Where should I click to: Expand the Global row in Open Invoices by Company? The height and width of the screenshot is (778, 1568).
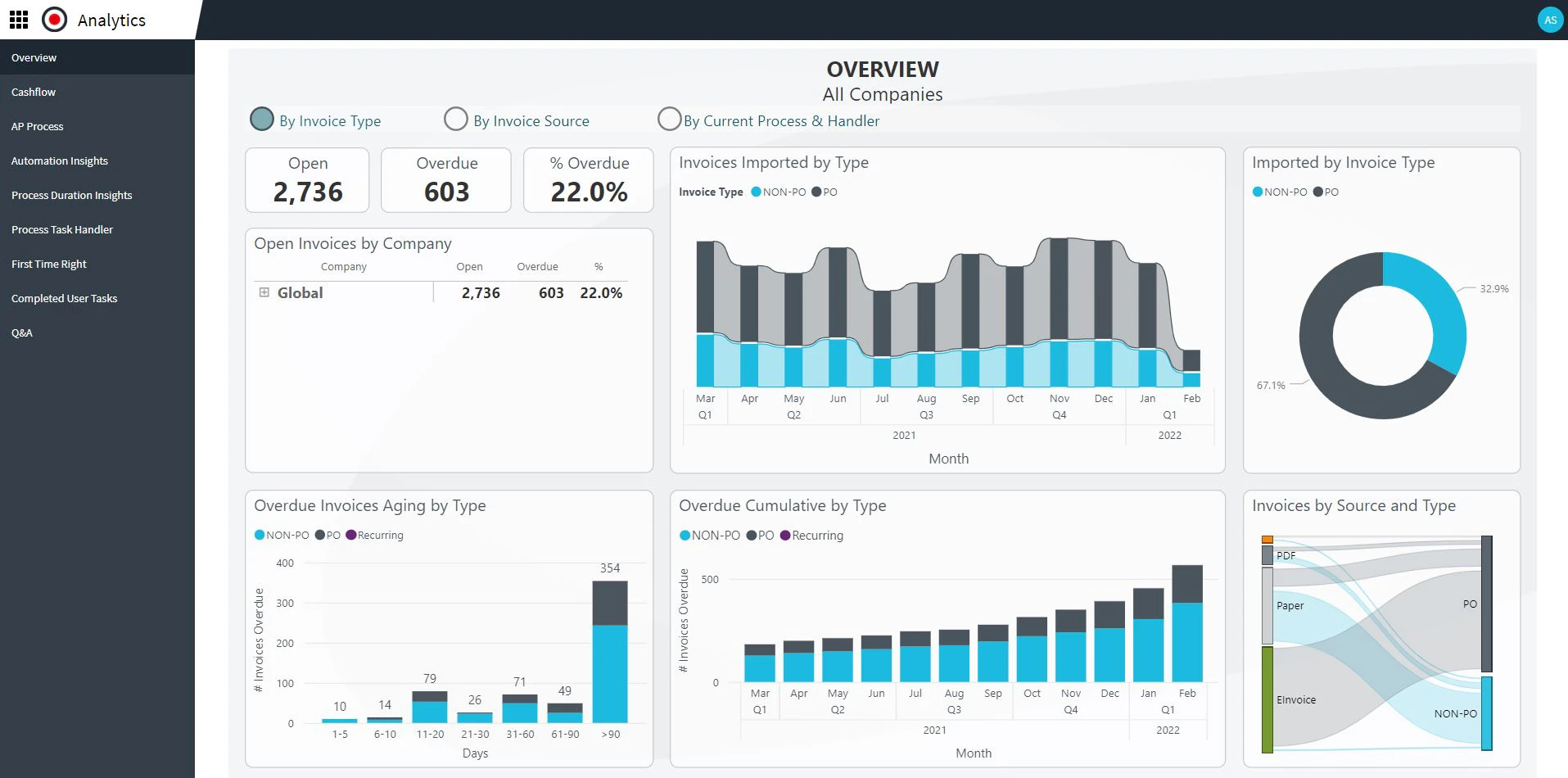click(264, 292)
